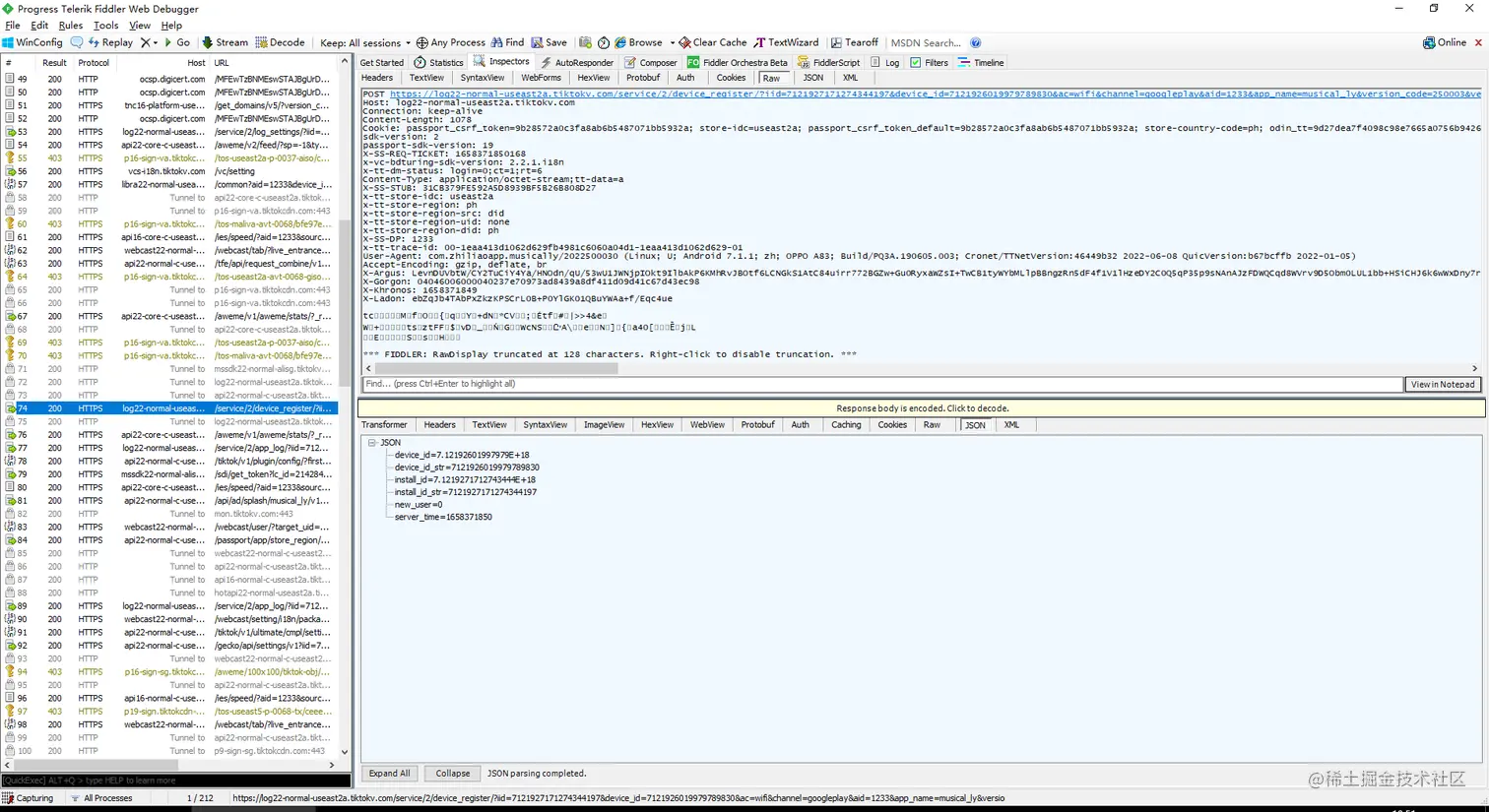This screenshot has width=1489, height=812.
Task: Select the new_user=0 JSON node
Action: coord(419,504)
